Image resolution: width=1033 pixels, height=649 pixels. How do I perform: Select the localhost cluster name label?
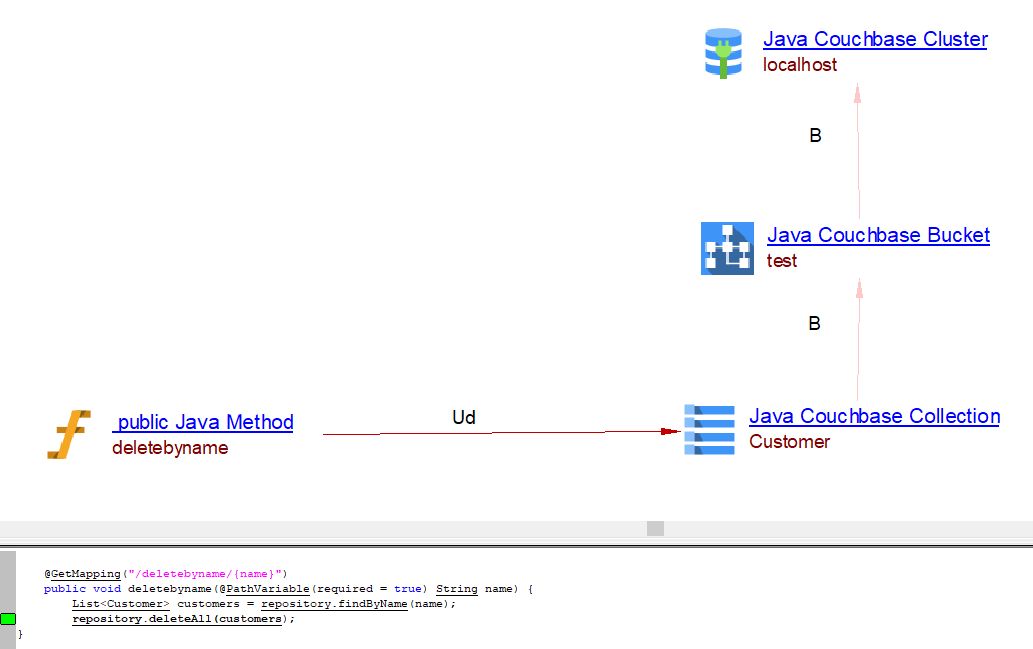[800, 65]
